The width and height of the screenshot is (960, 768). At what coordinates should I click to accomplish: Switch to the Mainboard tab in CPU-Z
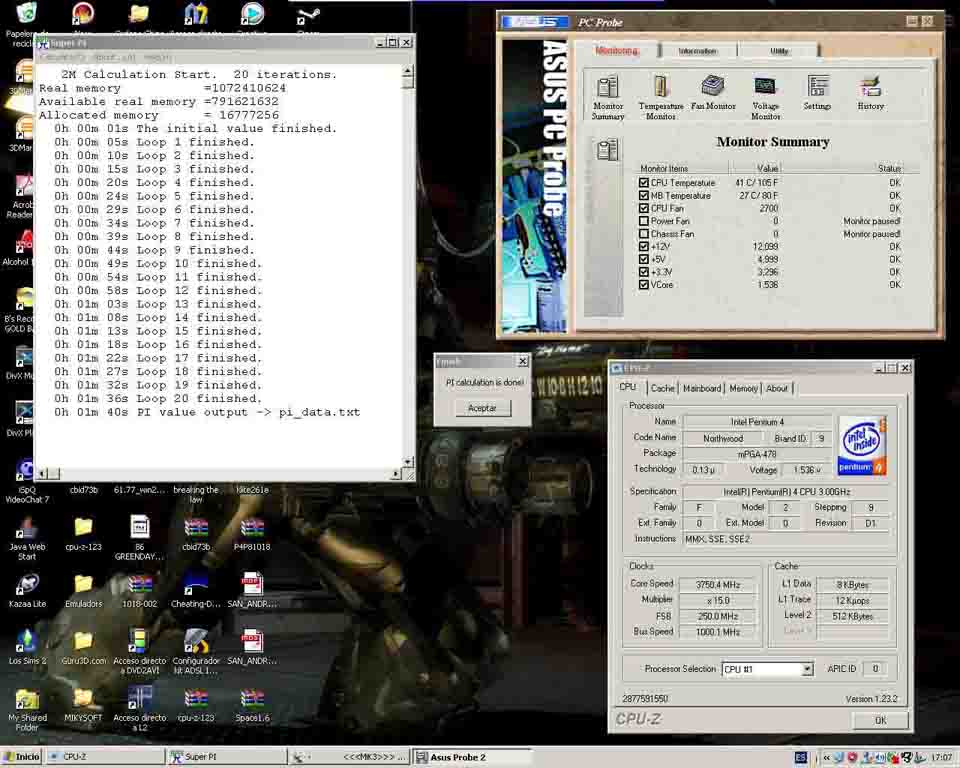(x=701, y=388)
